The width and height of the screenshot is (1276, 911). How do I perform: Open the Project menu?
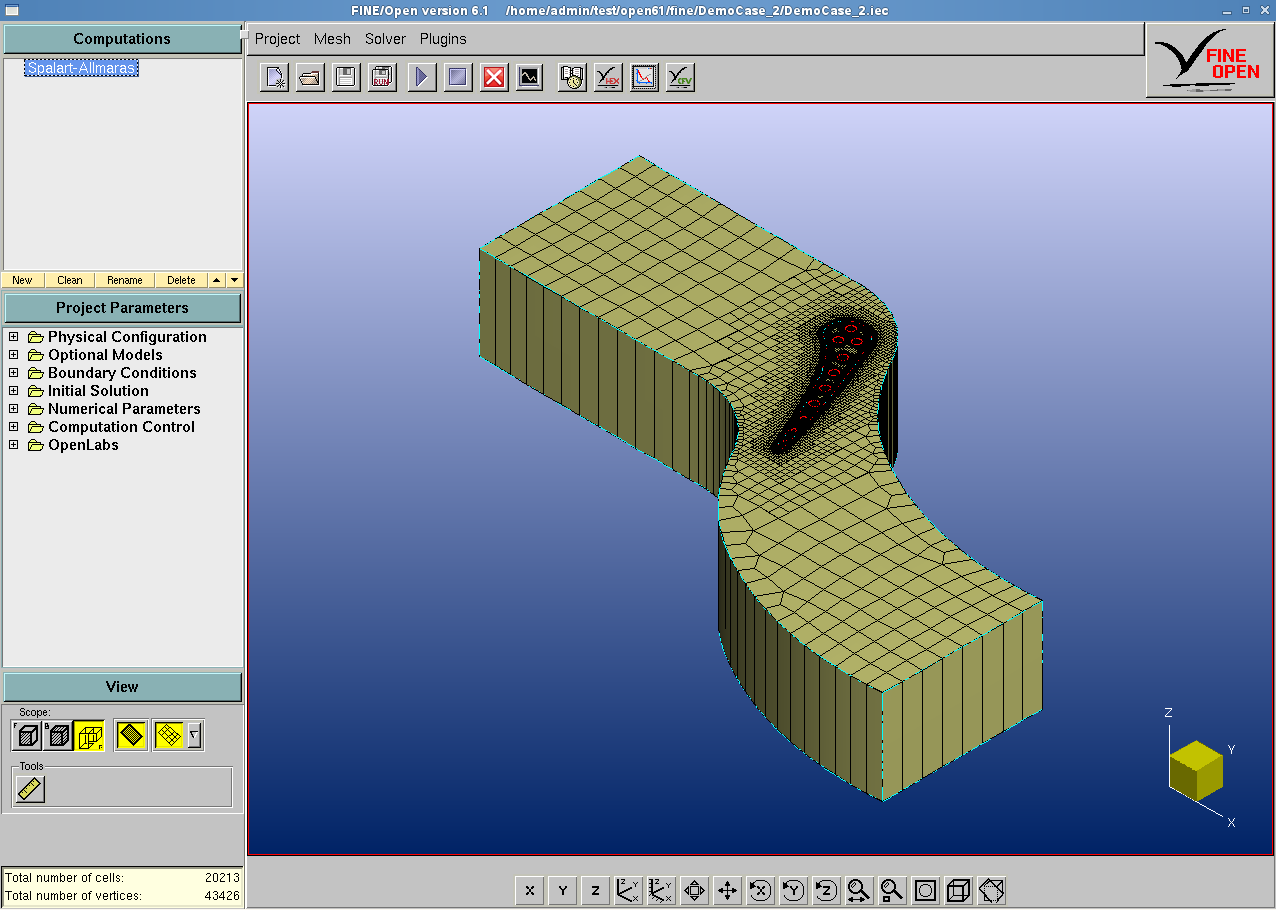(x=277, y=39)
